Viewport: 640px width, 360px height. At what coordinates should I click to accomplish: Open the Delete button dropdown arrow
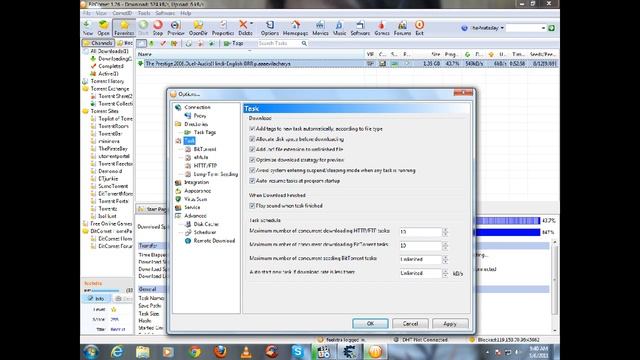click(252, 24)
